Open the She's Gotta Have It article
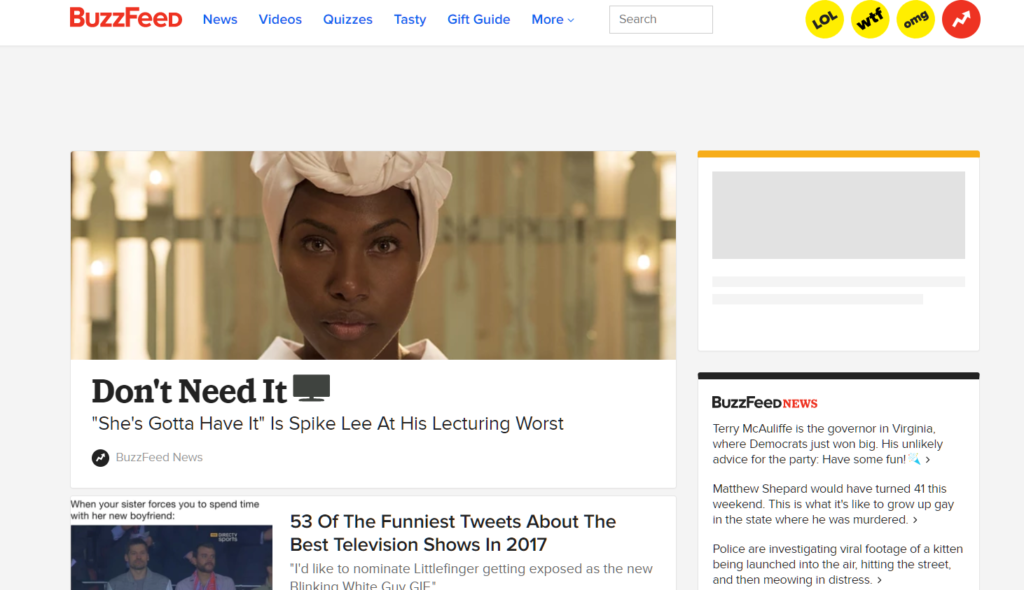The image size is (1024, 590). click(327, 423)
